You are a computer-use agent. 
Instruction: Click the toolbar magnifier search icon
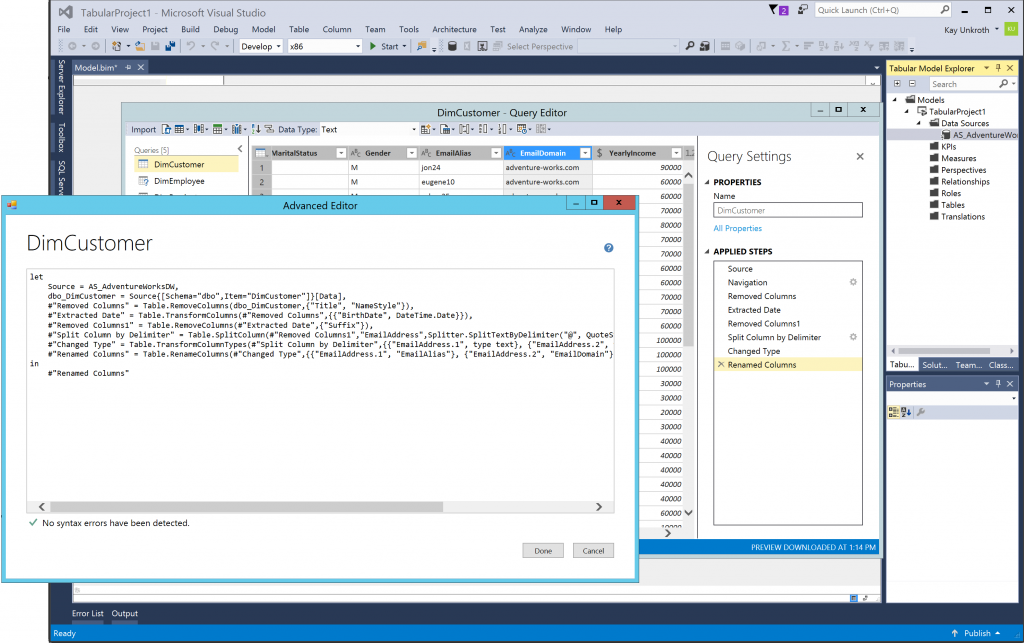coord(690,46)
